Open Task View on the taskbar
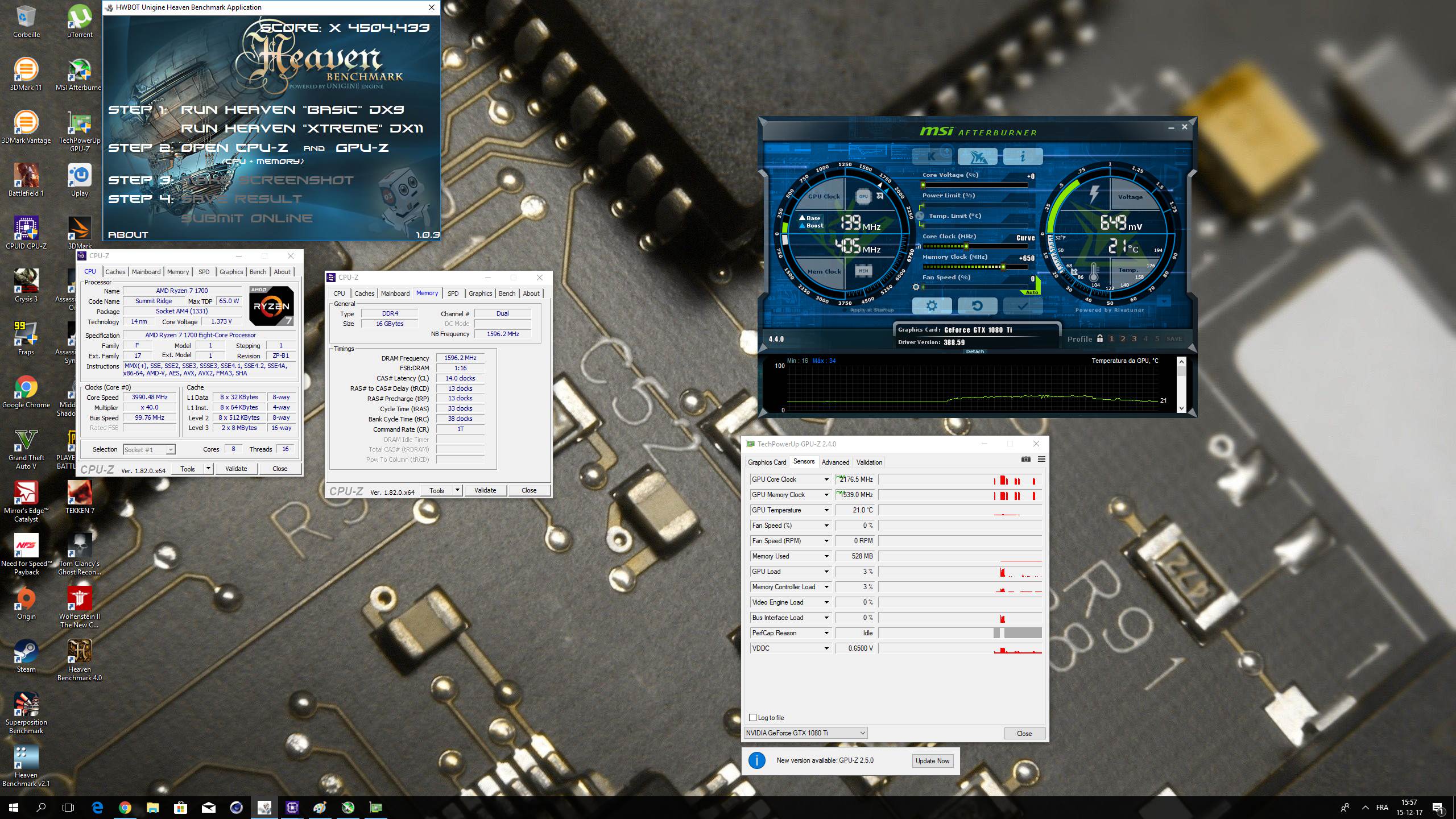Viewport: 1456px width, 819px height. (68, 808)
